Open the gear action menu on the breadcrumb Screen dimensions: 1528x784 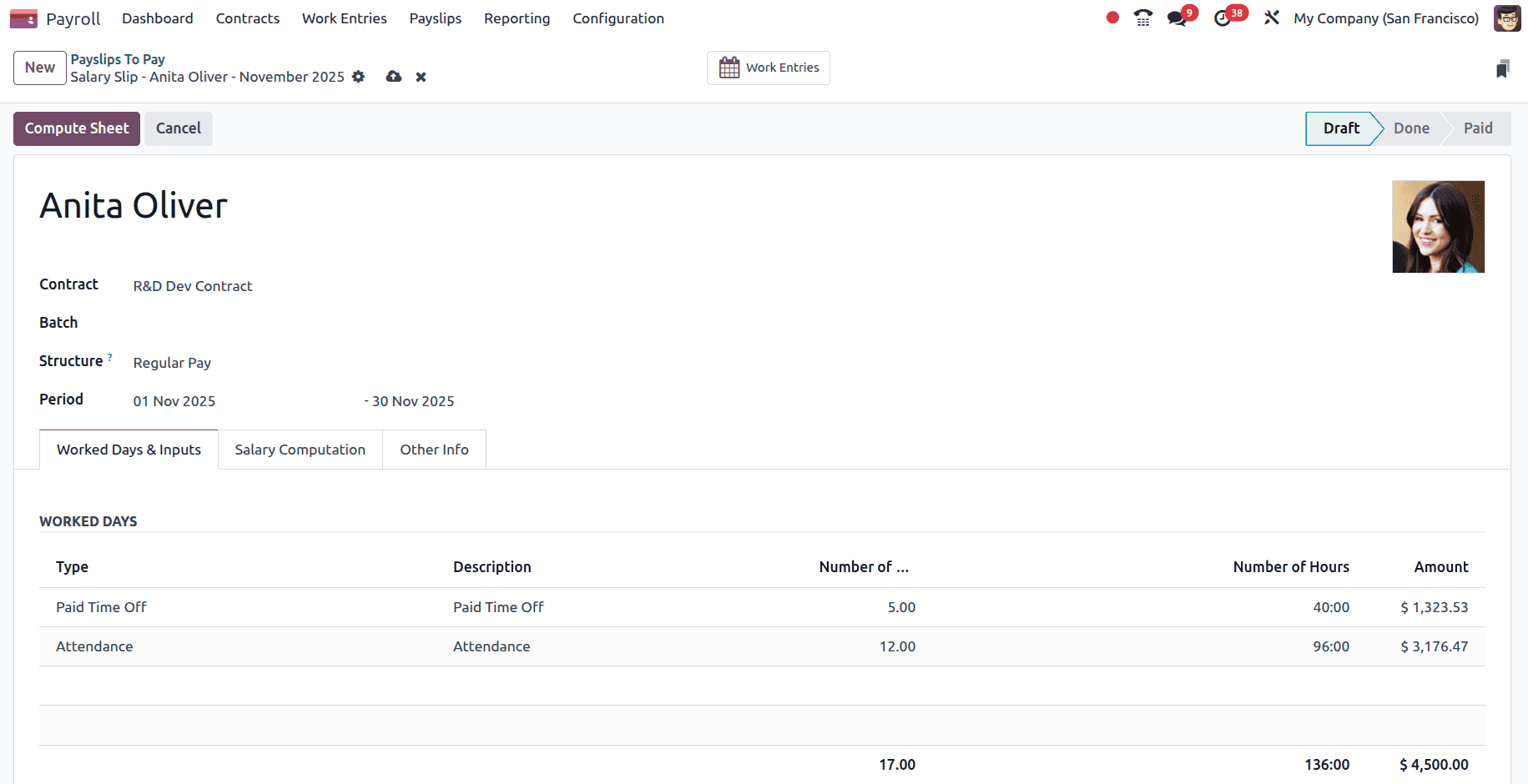358,77
